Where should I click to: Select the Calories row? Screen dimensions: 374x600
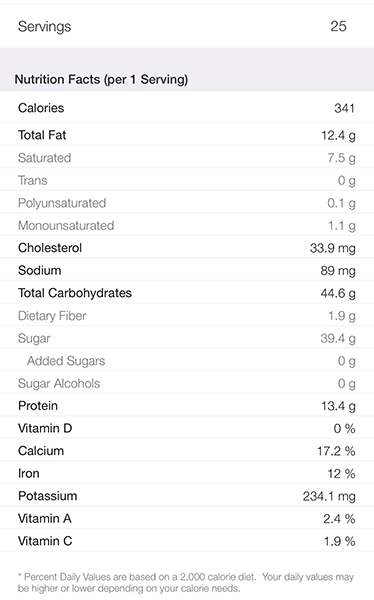point(187,107)
